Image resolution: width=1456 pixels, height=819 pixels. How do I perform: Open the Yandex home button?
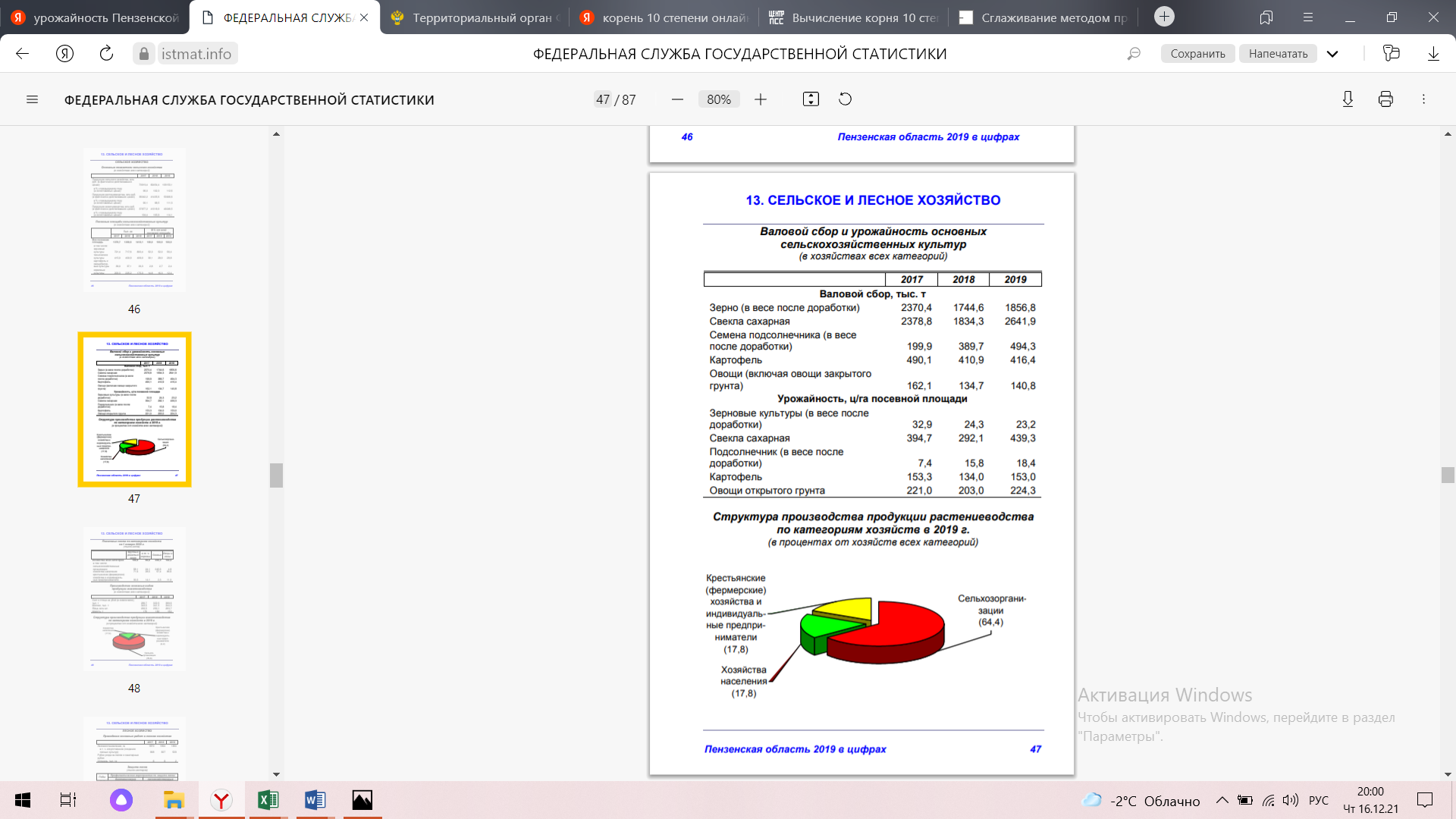pyautogui.click(x=64, y=54)
